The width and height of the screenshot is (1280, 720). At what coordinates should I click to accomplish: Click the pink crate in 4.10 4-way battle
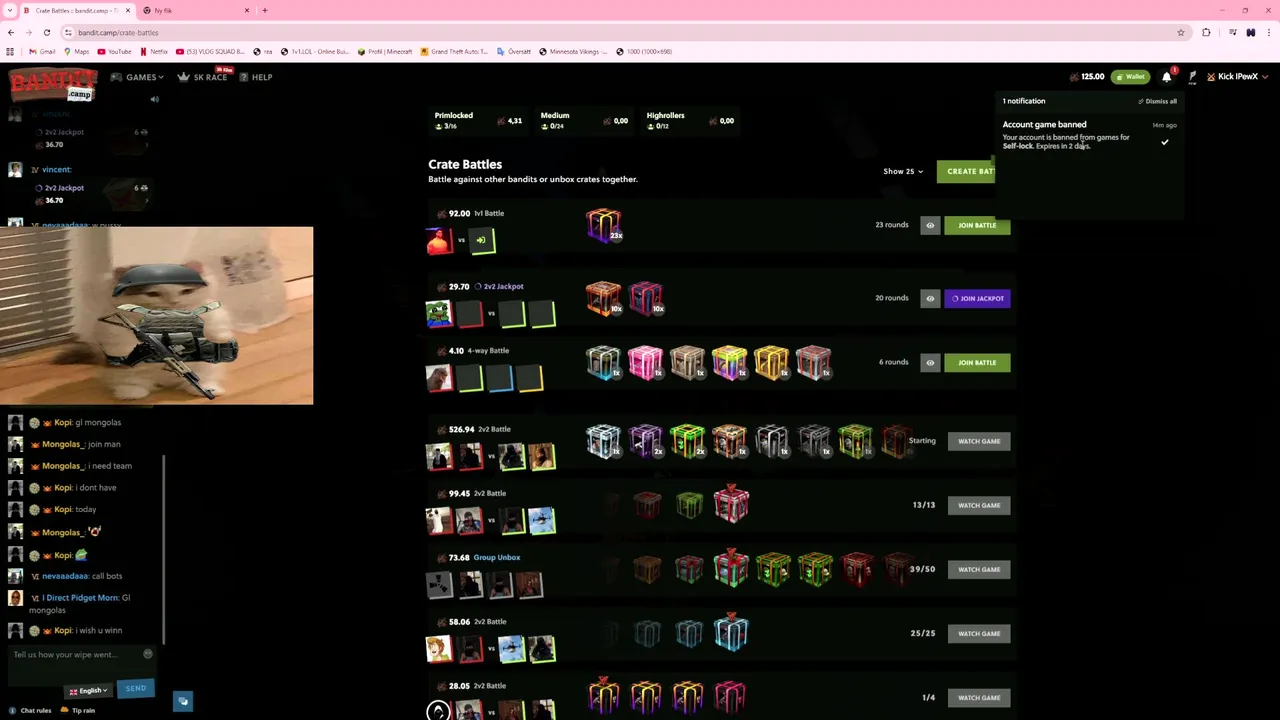(x=645, y=362)
